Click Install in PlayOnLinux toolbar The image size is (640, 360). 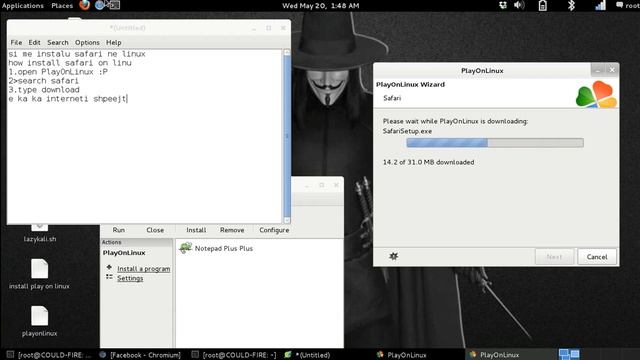click(x=196, y=230)
